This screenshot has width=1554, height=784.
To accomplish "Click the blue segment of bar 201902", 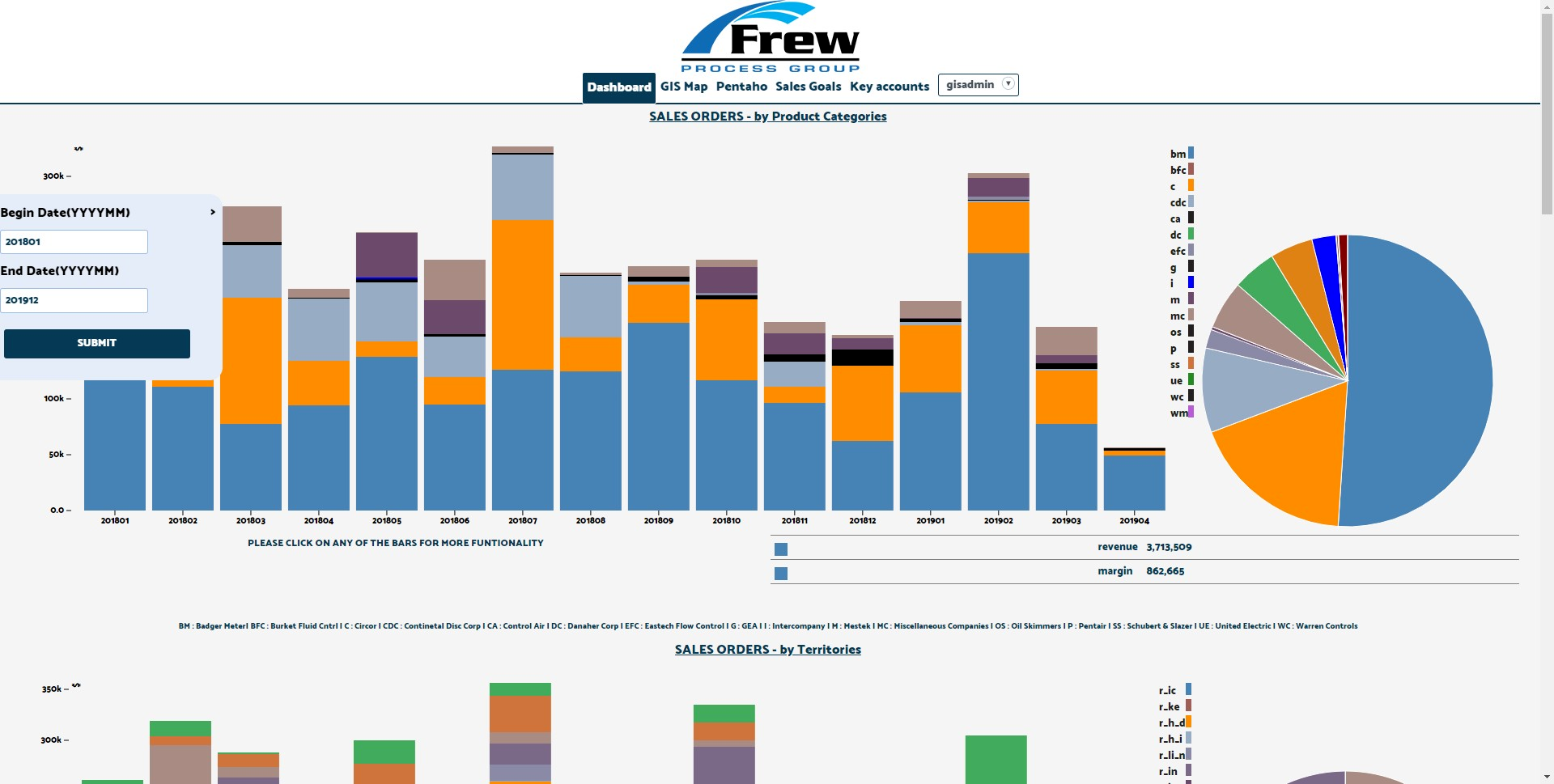I will click(x=999, y=381).
